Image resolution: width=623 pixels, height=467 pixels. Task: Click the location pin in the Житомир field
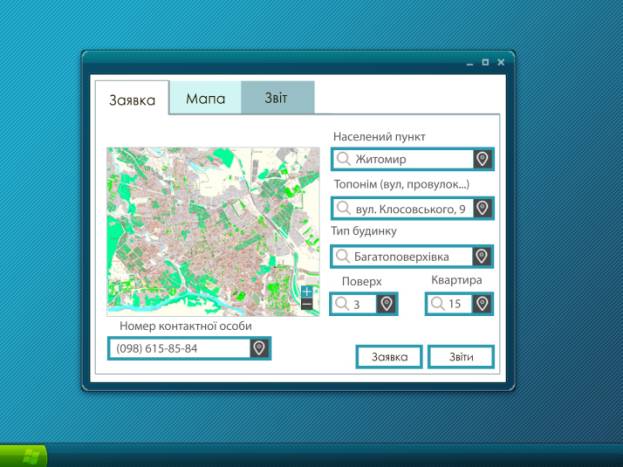coord(482,159)
